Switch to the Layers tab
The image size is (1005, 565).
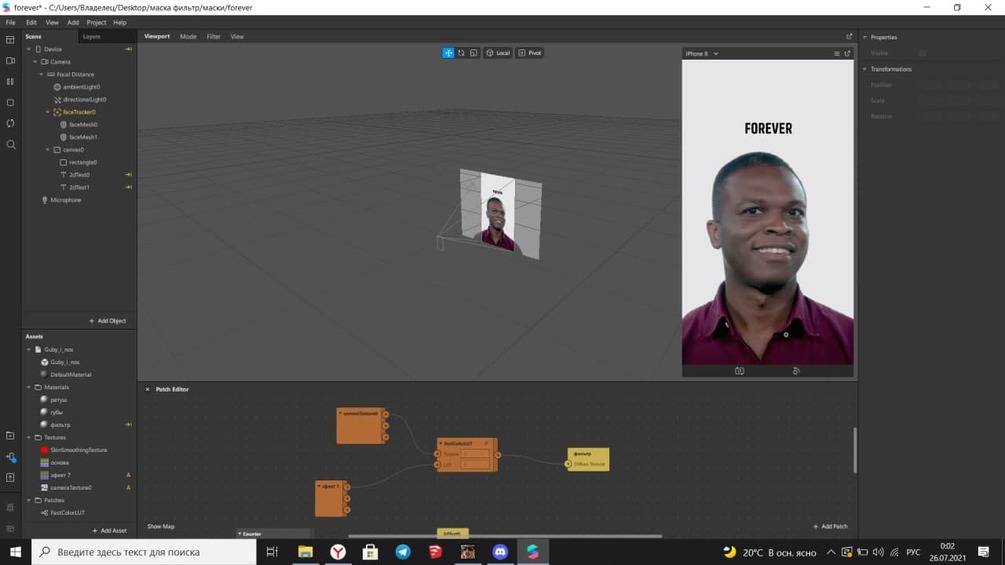[x=92, y=37]
